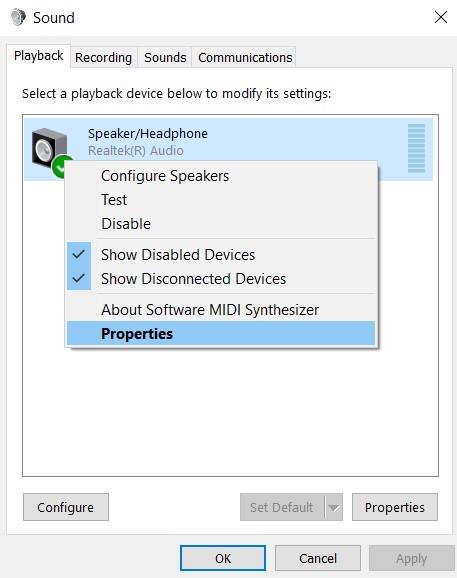Click the bottom Properties button
457x578 pixels.
[x=395, y=507]
